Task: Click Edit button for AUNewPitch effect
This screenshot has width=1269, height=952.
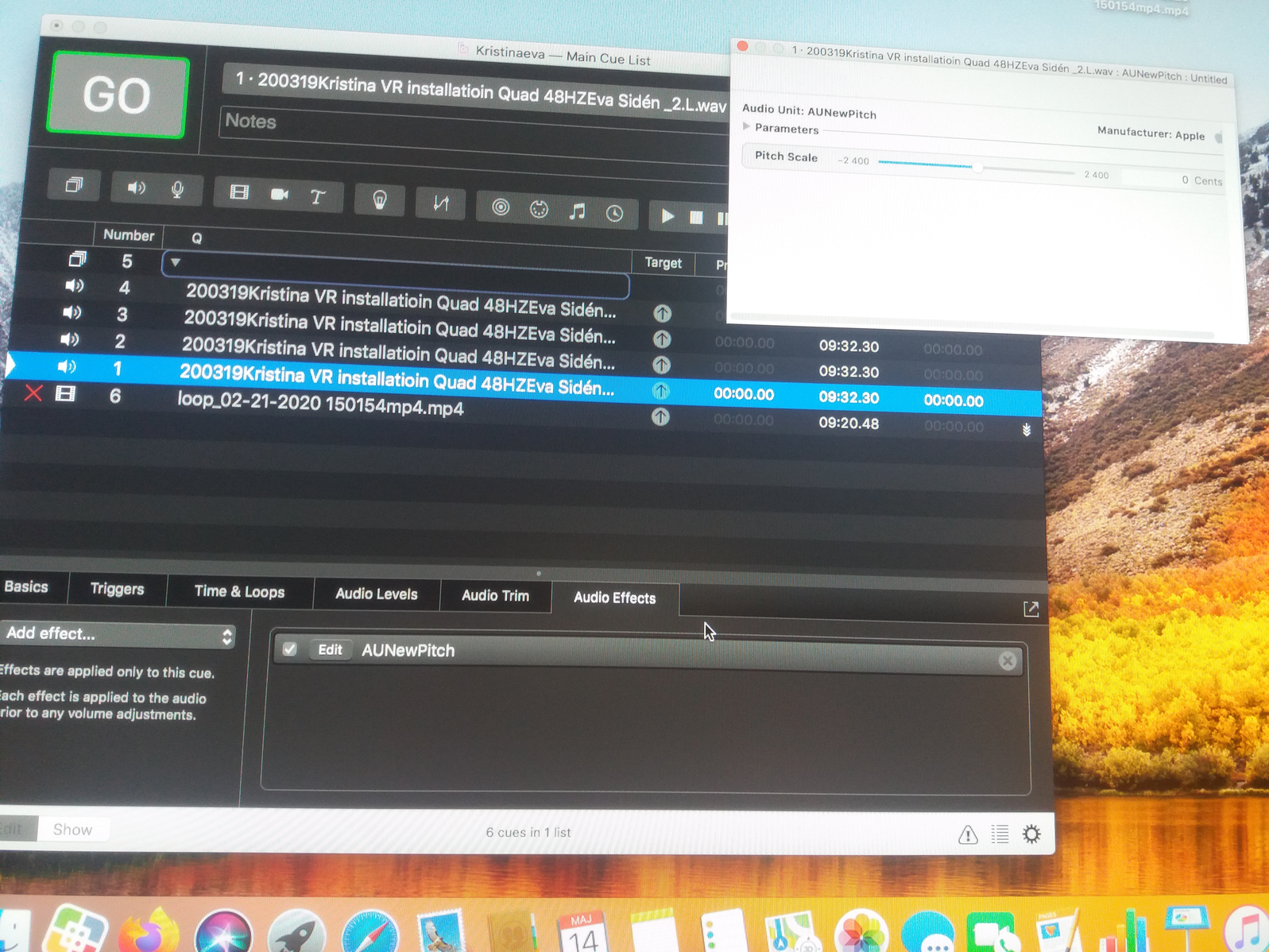Action: coord(330,649)
